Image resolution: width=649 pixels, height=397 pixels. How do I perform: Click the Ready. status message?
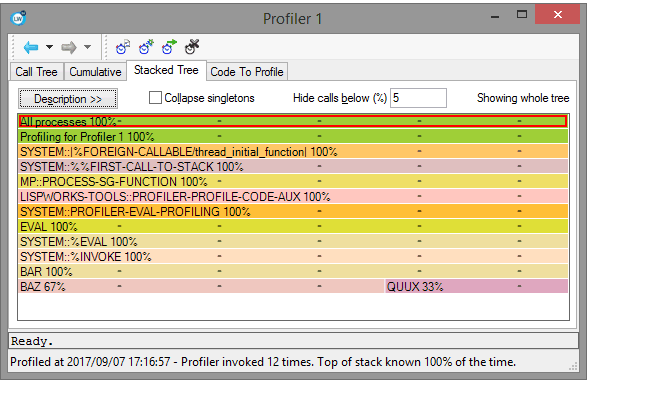(32, 341)
